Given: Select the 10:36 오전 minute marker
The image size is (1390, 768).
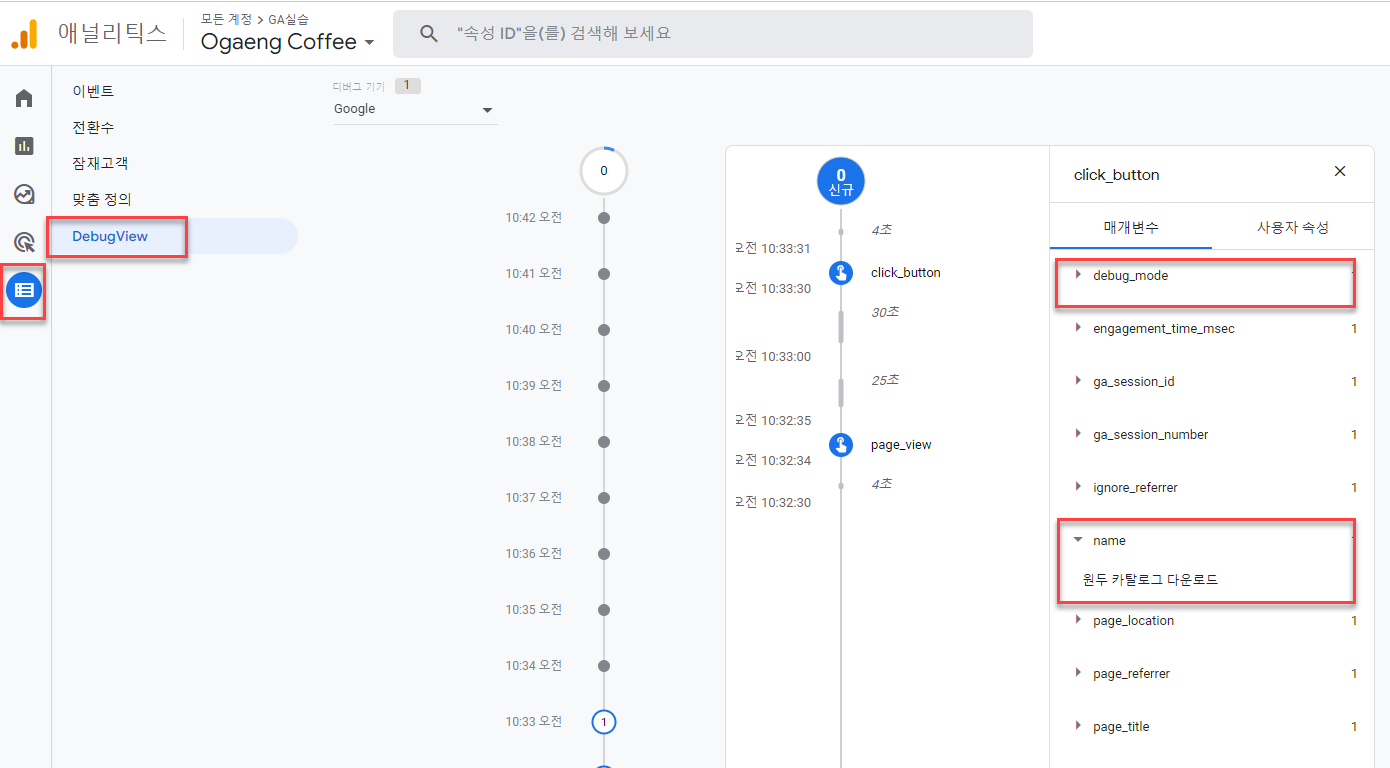Looking at the screenshot, I should [603, 553].
